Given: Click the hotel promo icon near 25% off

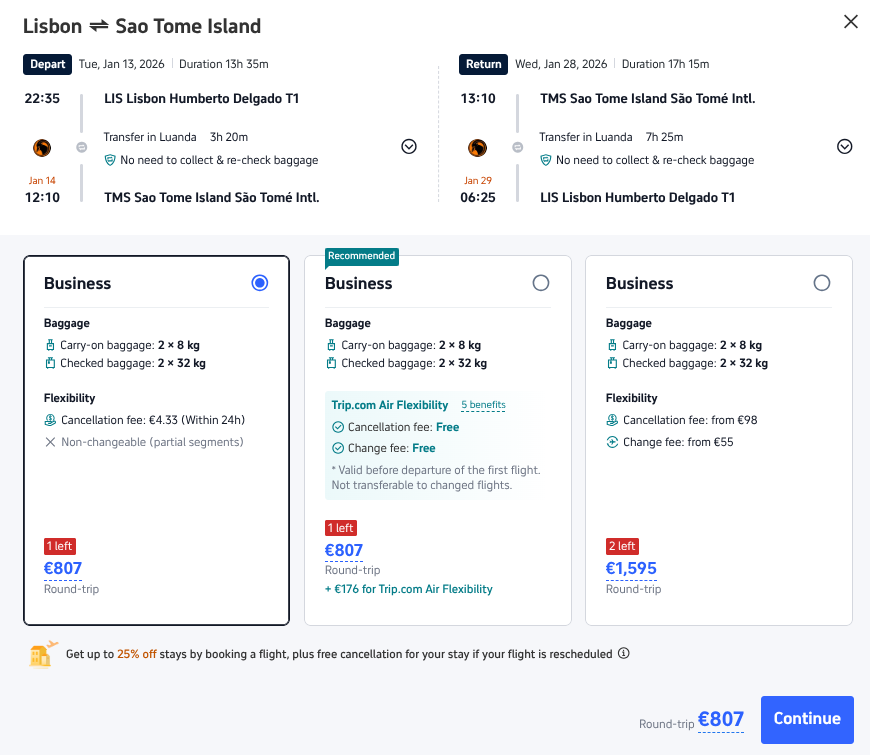Looking at the screenshot, I should click(x=43, y=654).
